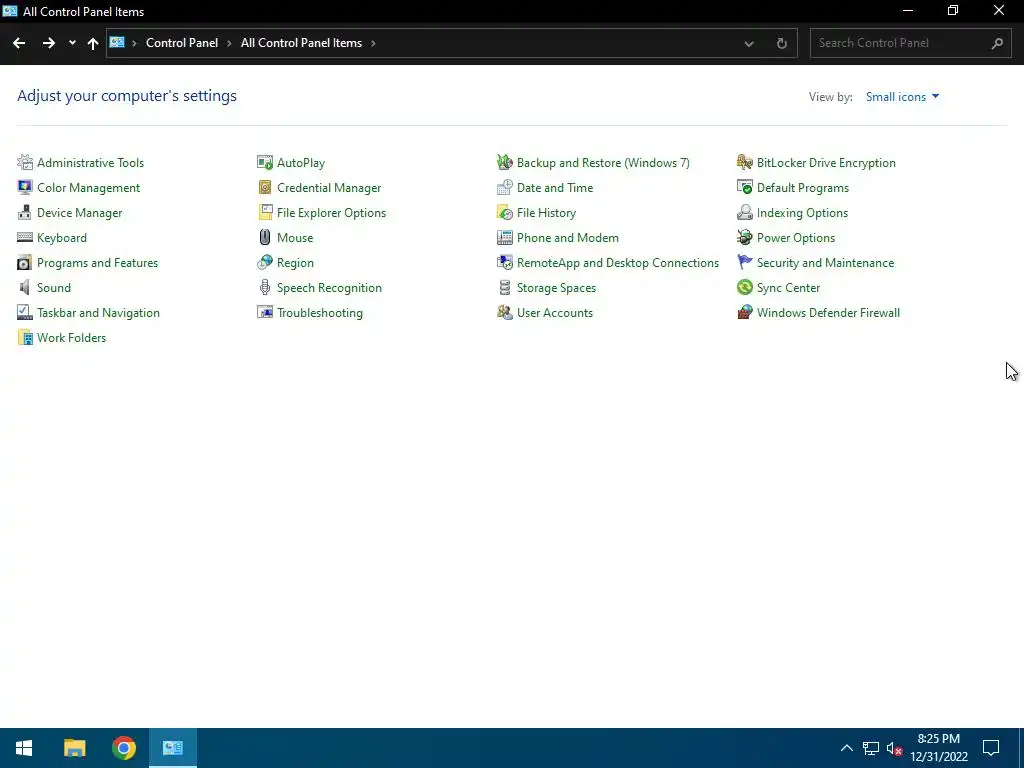Click the search magnifier icon
This screenshot has width=1024, height=768.
pos(997,43)
